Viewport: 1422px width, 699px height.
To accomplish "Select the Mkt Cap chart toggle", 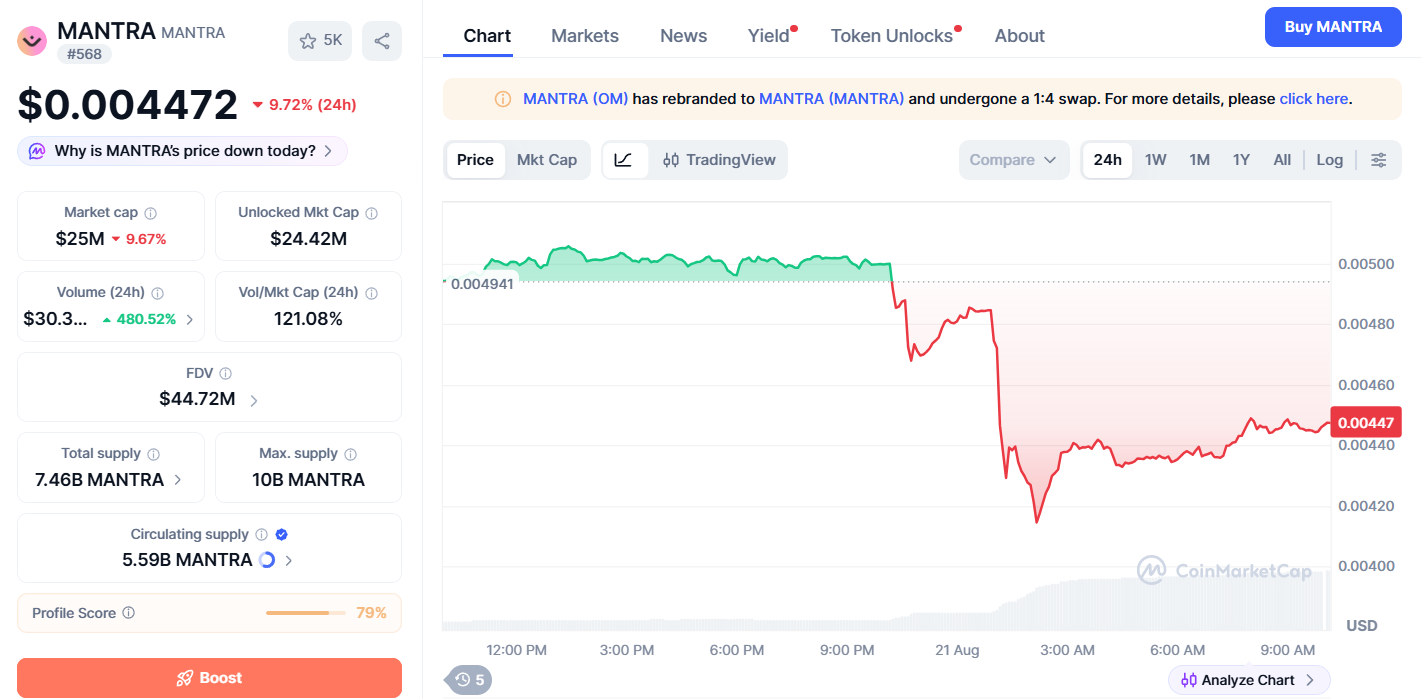I will click(547, 160).
